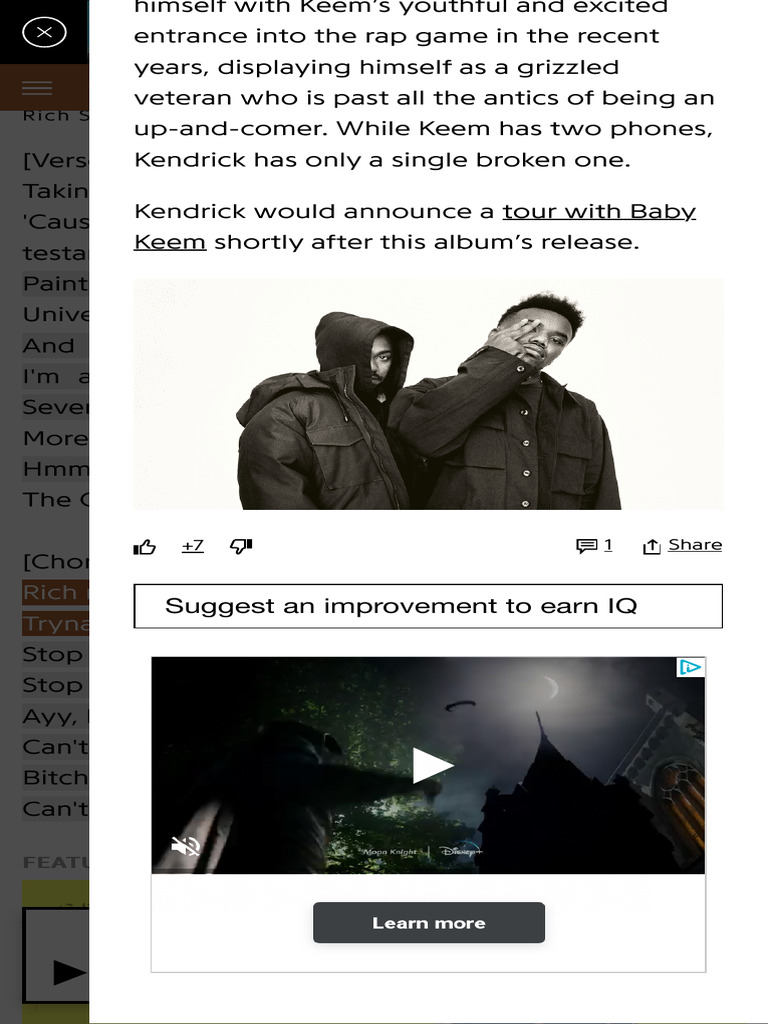Open the Kendrick and Keem photo

(x=428, y=394)
